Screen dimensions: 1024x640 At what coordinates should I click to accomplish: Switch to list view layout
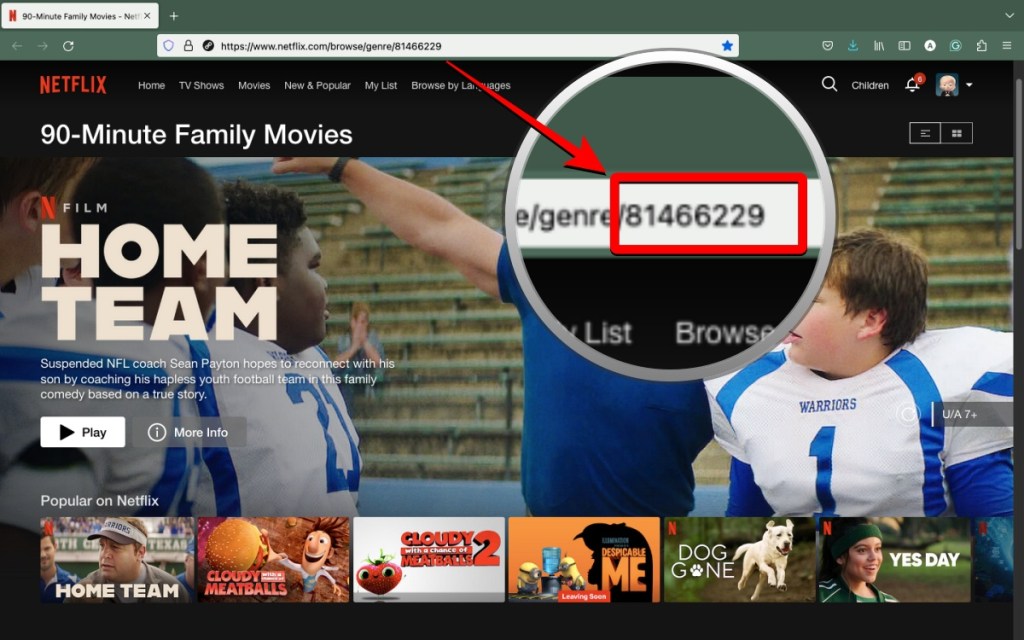pos(924,132)
